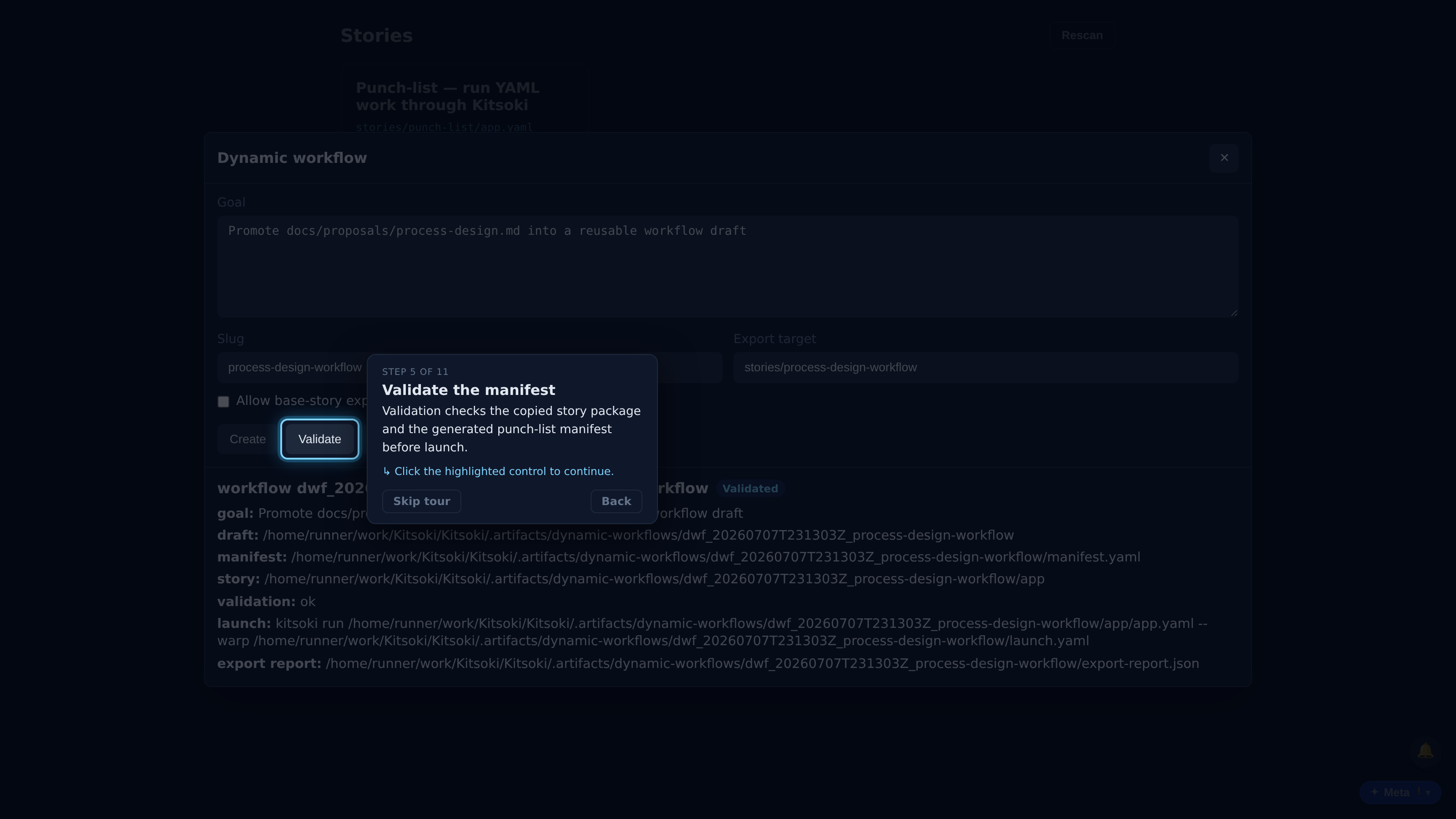This screenshot has height=819, width=1456.
Task: Click the Stories page heading
Action: (x=376, y=35)
